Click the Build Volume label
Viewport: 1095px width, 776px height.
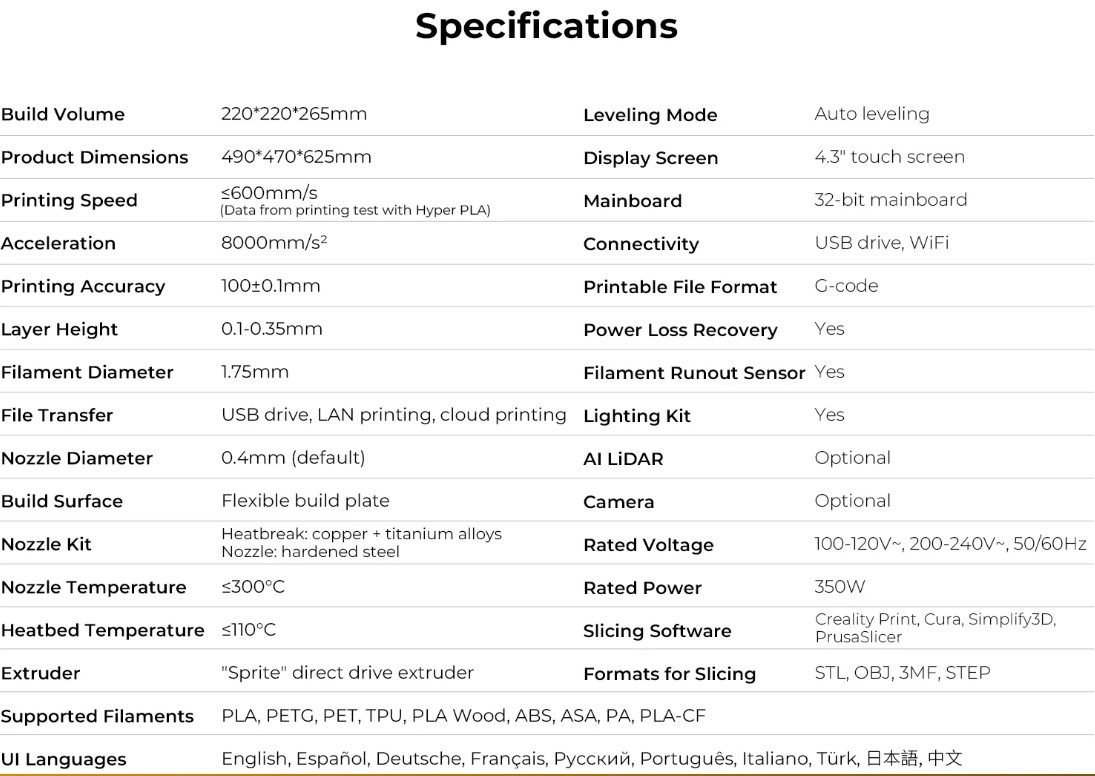pyautogui.click(x=63, y=114)
